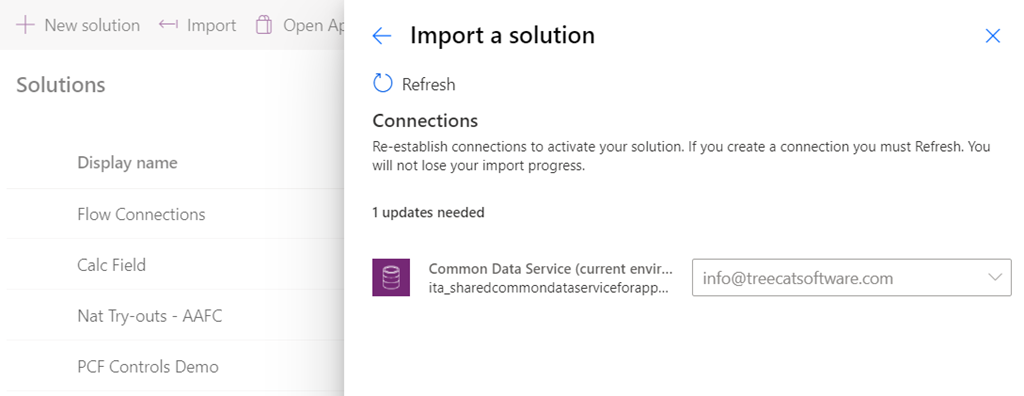Click the Connections heading
Screen dimensions: 1024x396
(x=425, y=120)
